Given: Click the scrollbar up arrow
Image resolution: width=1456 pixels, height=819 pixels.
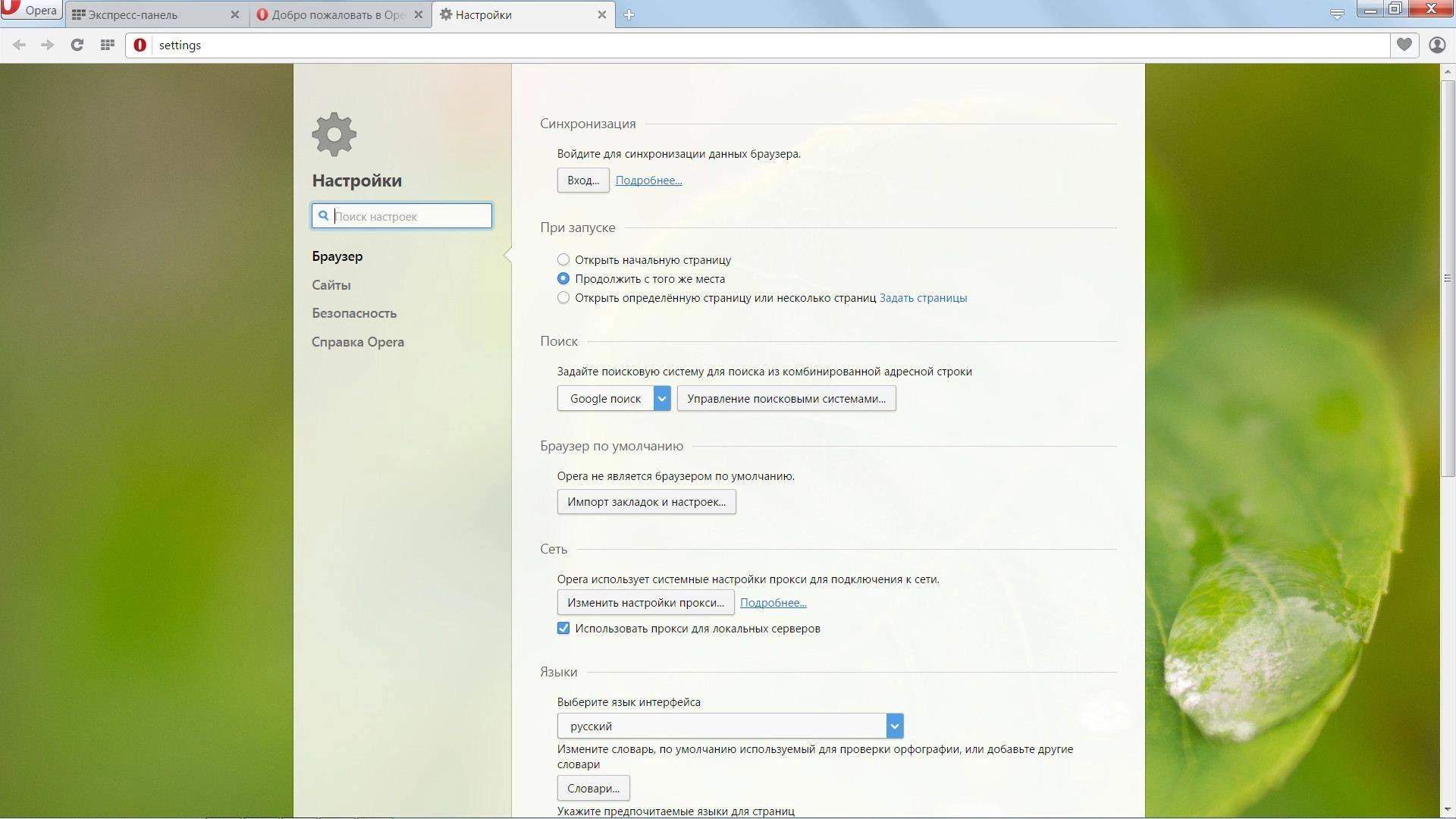Looking at the screenshot, I should [x=1448, y=71].
